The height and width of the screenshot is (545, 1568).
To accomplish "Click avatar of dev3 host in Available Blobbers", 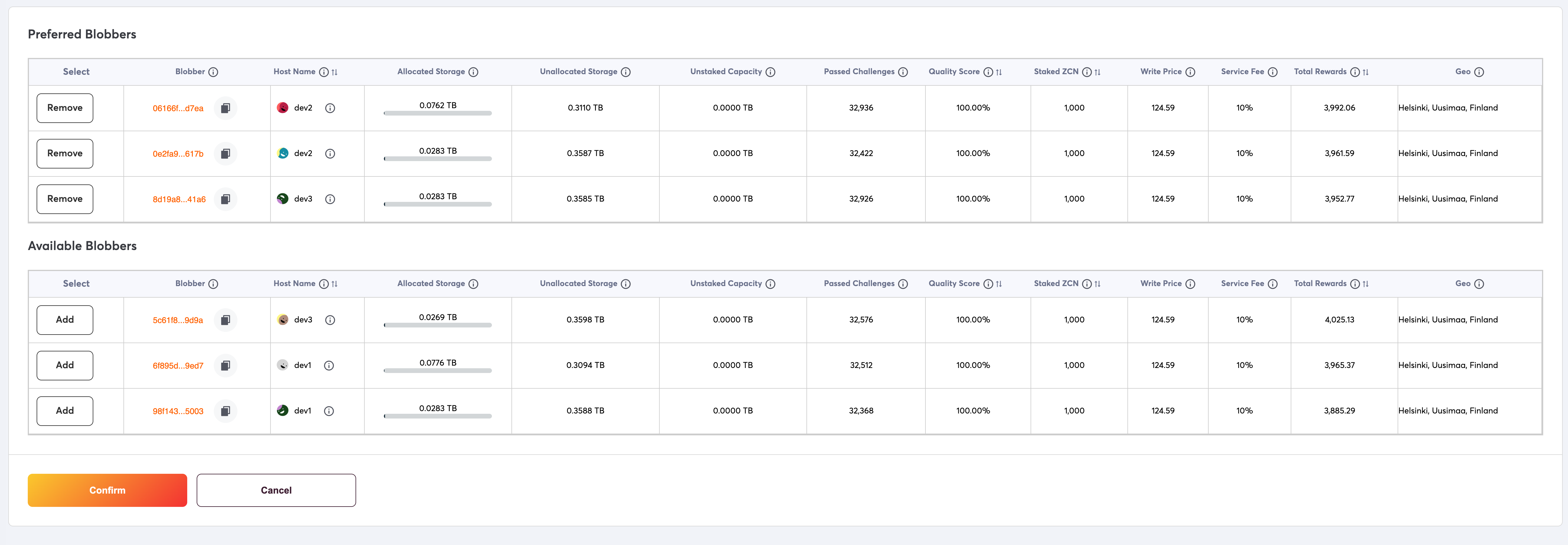I will (x=282, y=320).
